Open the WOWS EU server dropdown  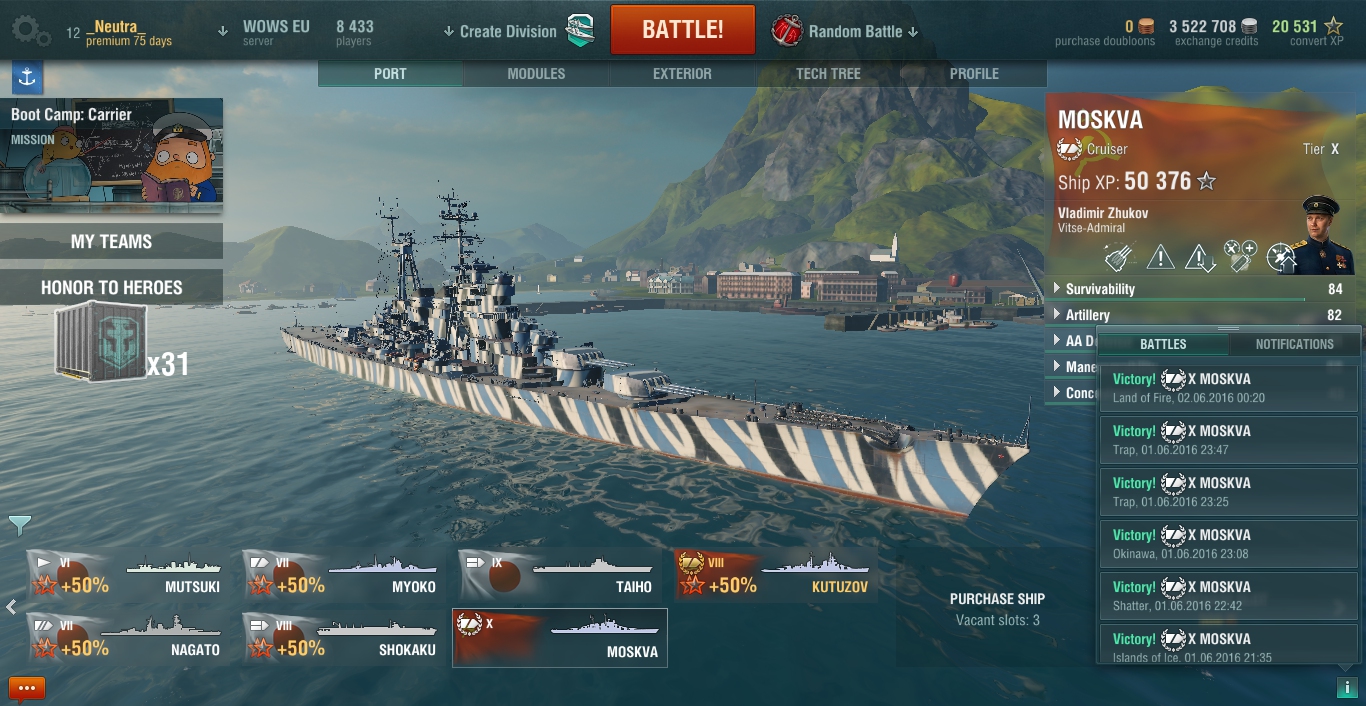(264, 31)
